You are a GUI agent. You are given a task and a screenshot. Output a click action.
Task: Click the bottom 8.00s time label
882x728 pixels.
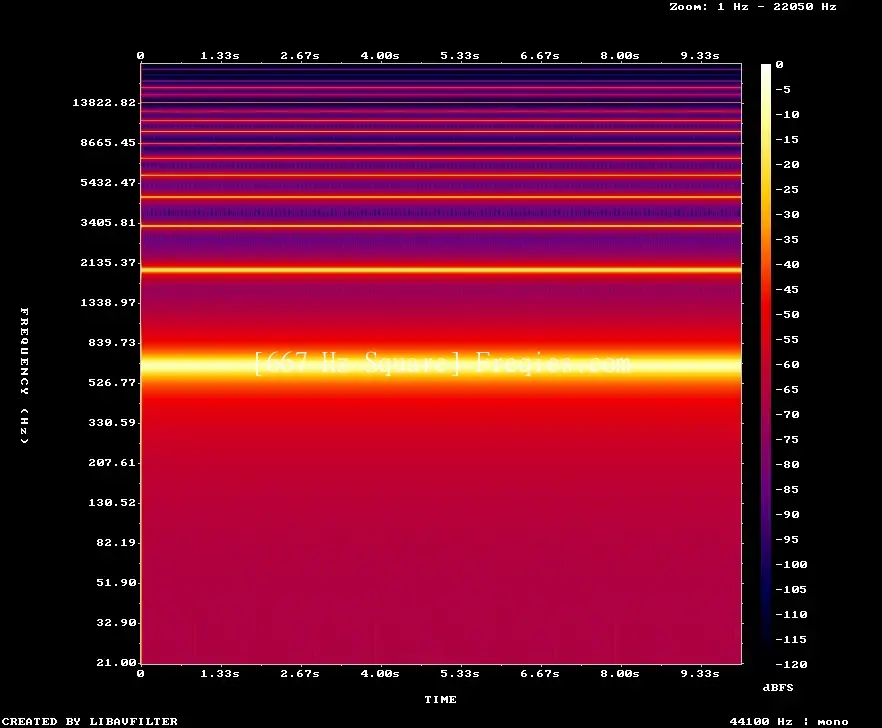click(619, 673)
